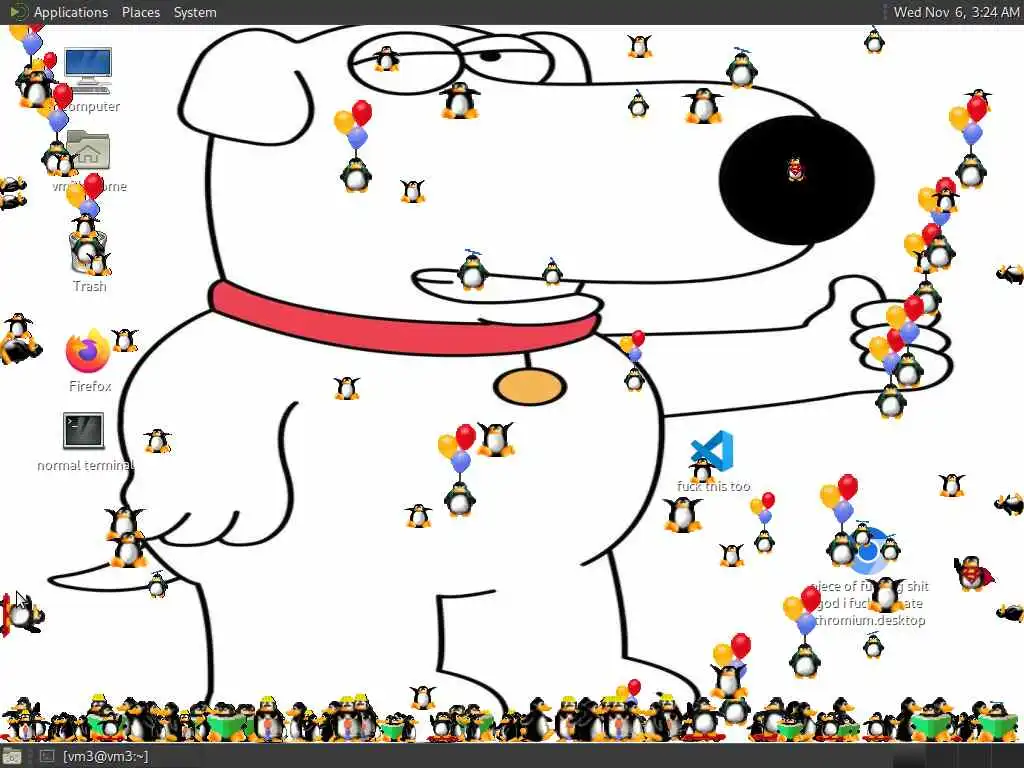The image size is (1024, 768).
Task: Select the Trash desktop icon
Action: tap(88, 253)
